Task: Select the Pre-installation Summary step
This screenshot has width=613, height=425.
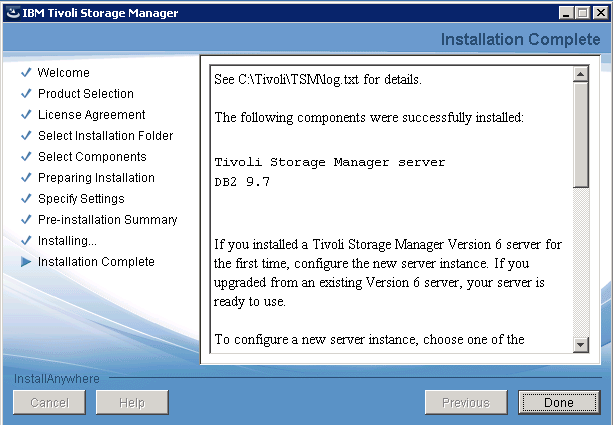Action: [x=107, y=220]
